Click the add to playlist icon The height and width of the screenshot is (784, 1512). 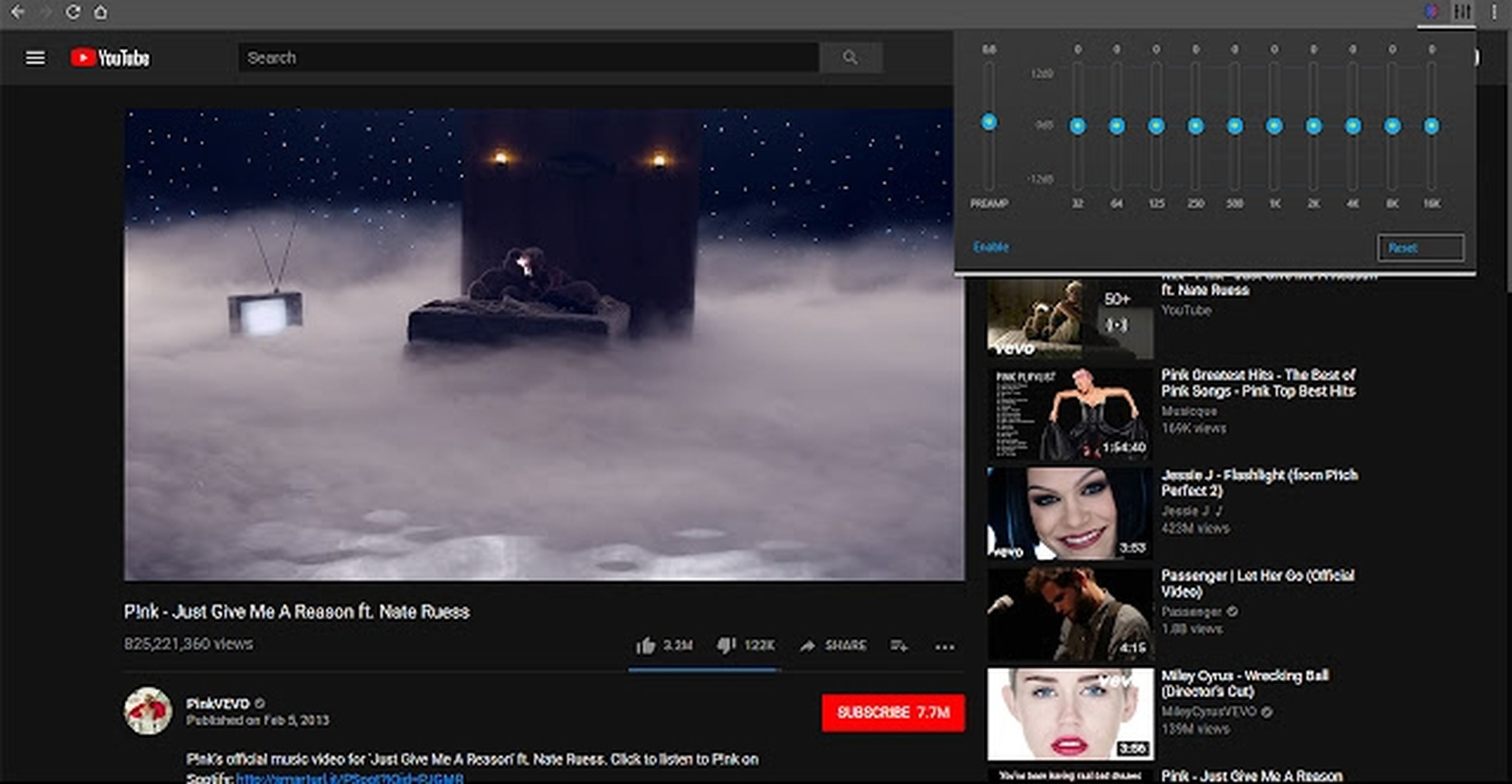click(x=899, y=646)
